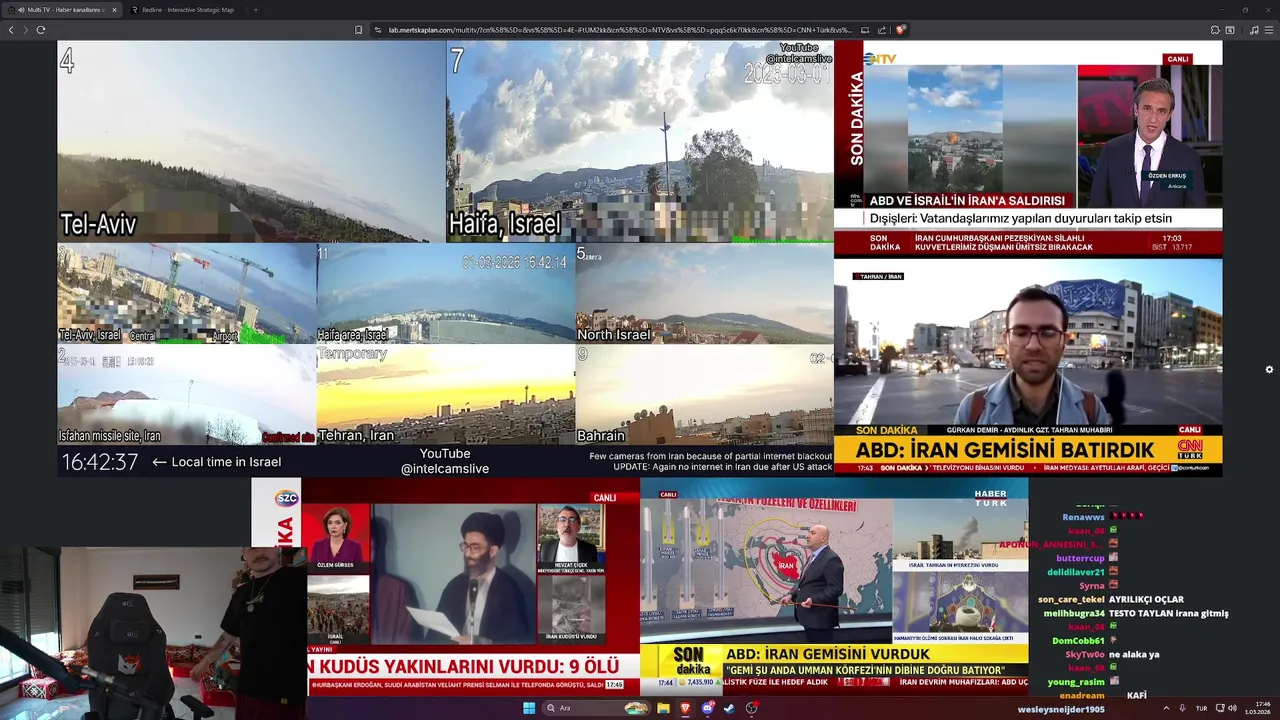Image resolution: width=1280 pixels, height=720 pixels.
Task: Switch TUR keyboard language indicator
Action: click(x=1201, y=708)
